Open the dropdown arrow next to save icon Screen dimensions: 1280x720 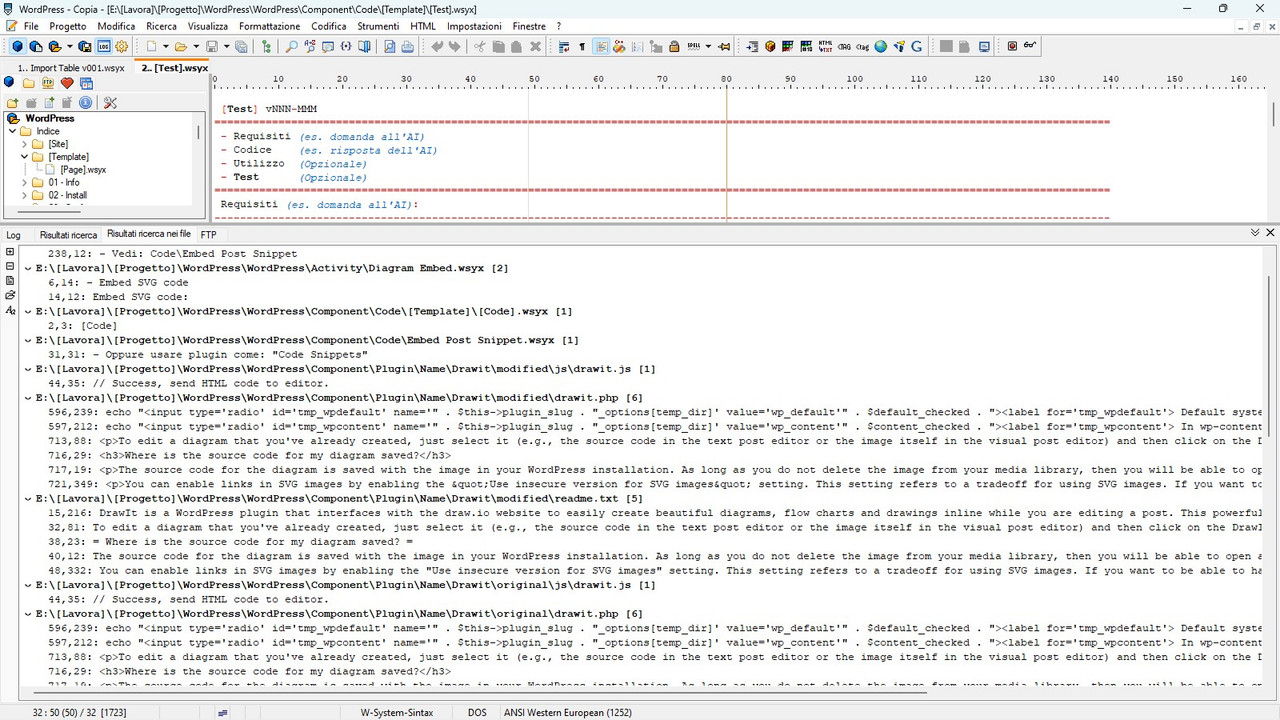(x=227, y=46)
